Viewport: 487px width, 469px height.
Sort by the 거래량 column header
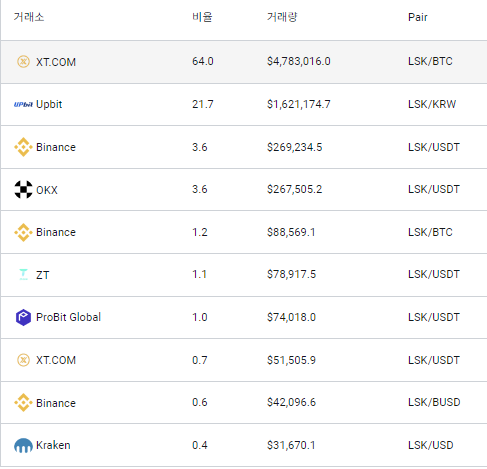282,17
